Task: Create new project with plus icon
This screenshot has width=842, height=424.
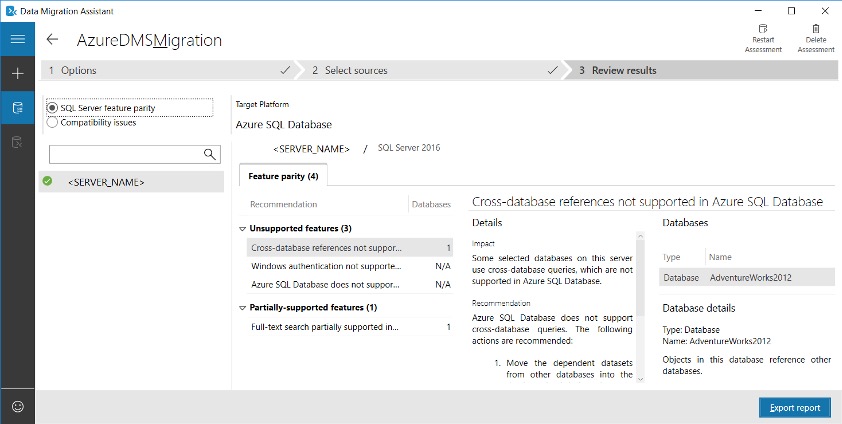Action: coord(17,74)
